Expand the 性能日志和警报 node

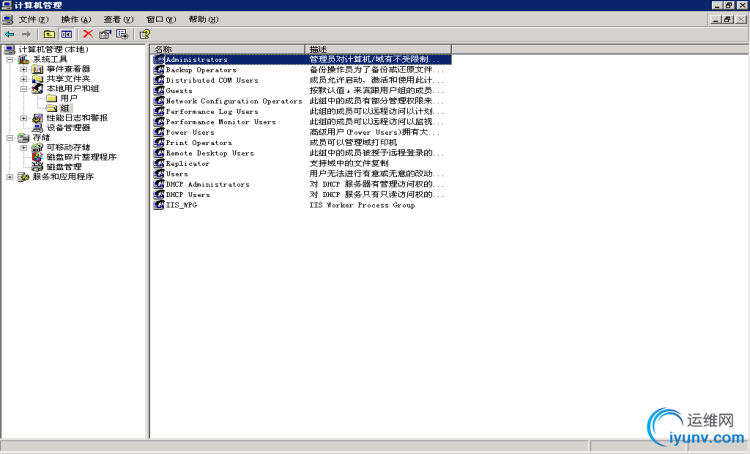tap(23, 118)
